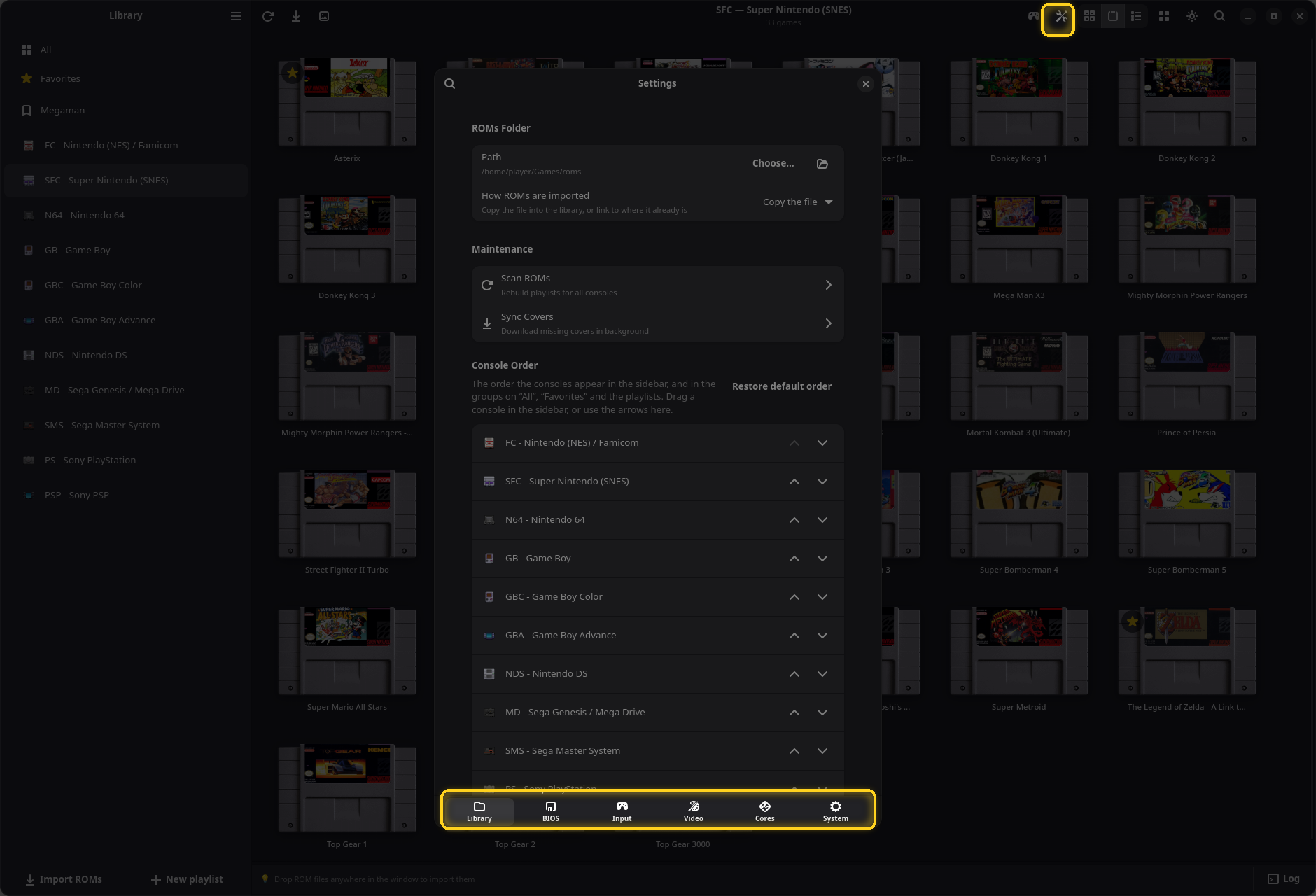
Task: Move GBA - Game Boy Advance console down
Action: point(822,636)
